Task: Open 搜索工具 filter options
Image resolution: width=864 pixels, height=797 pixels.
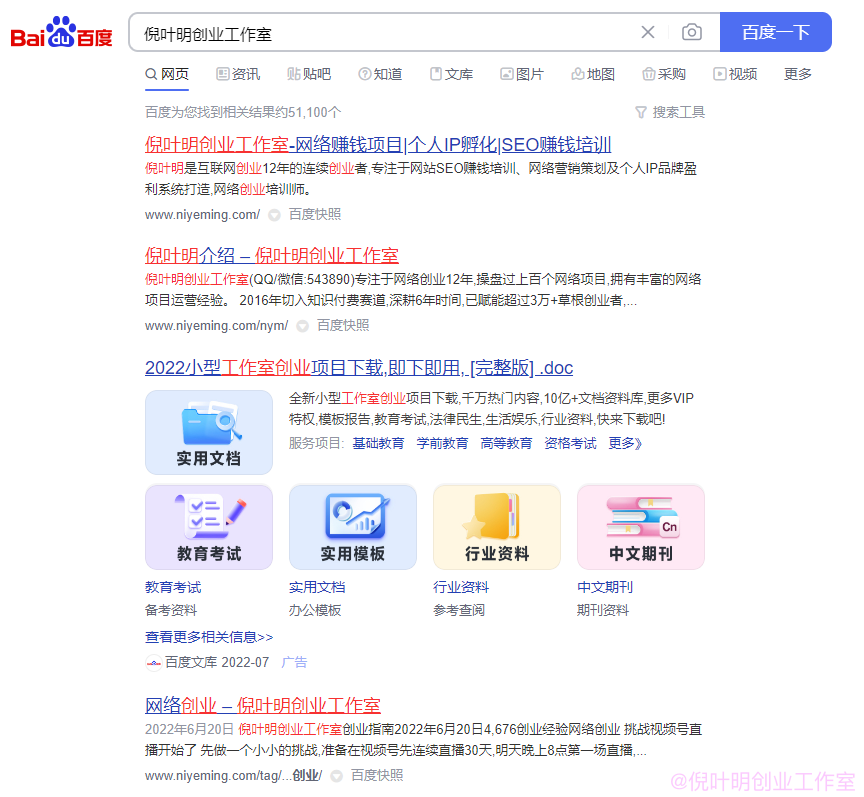Action: (670, 112)
